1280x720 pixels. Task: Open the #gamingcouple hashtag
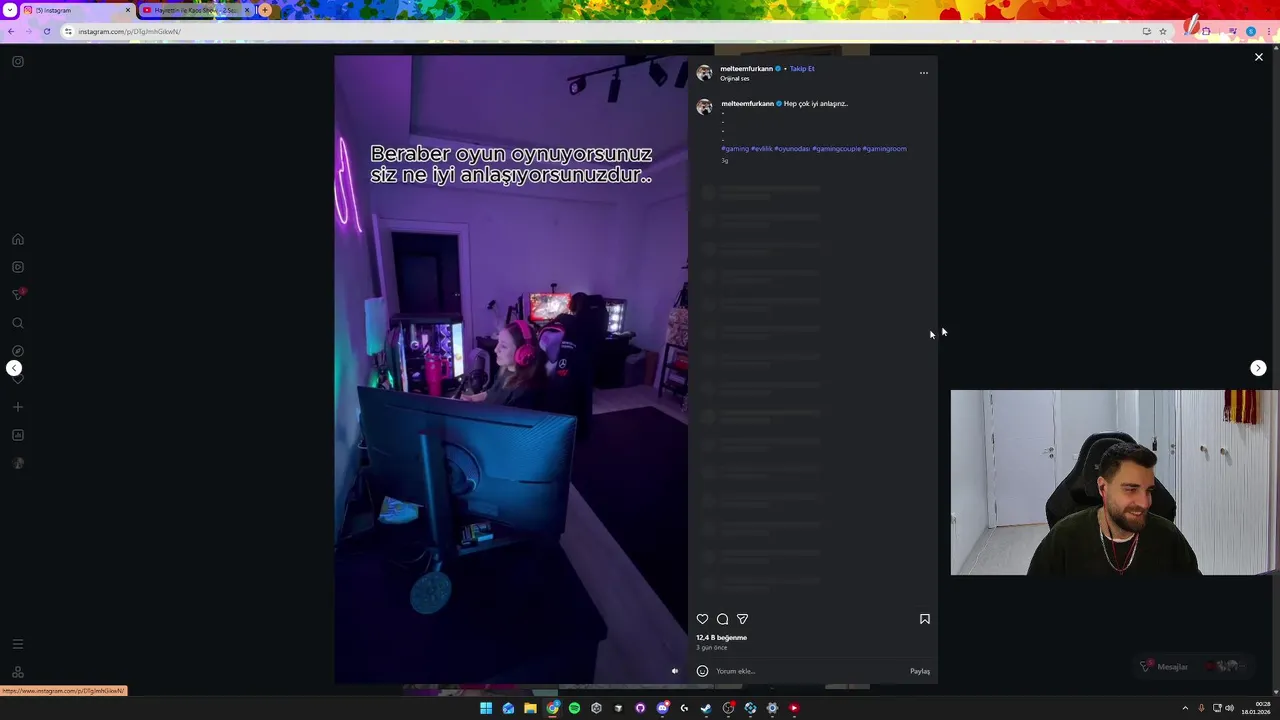tap(836, 149)
